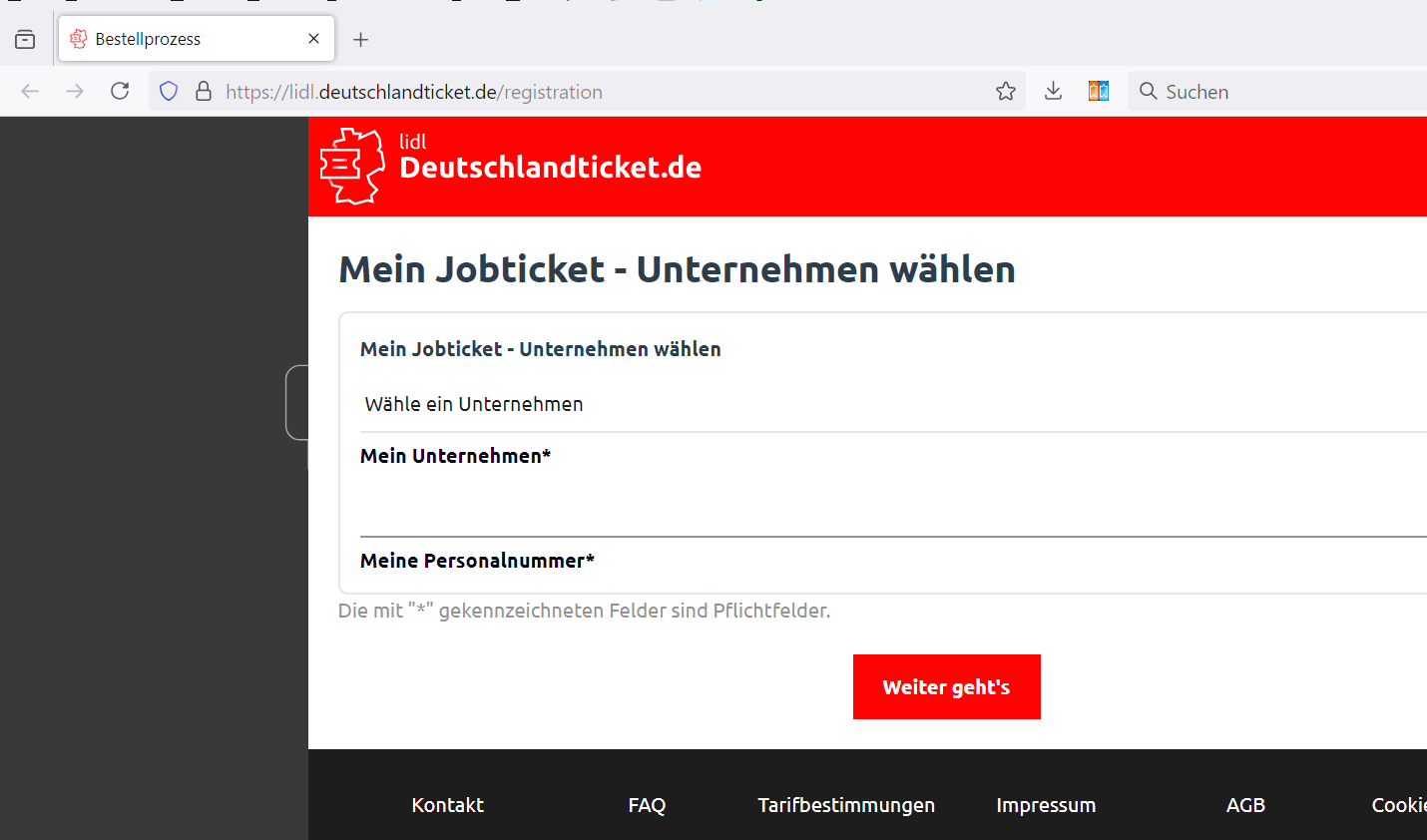Open the colorful extension icon in toolbar
The width and height of the screenshot is (1427, 840).
point(1099,92)
